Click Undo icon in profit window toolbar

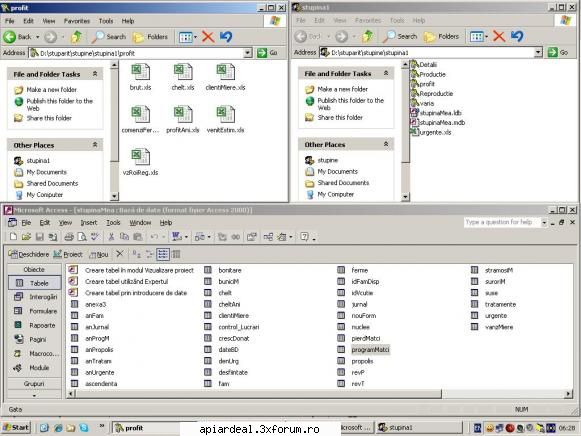tap(226, 37)
